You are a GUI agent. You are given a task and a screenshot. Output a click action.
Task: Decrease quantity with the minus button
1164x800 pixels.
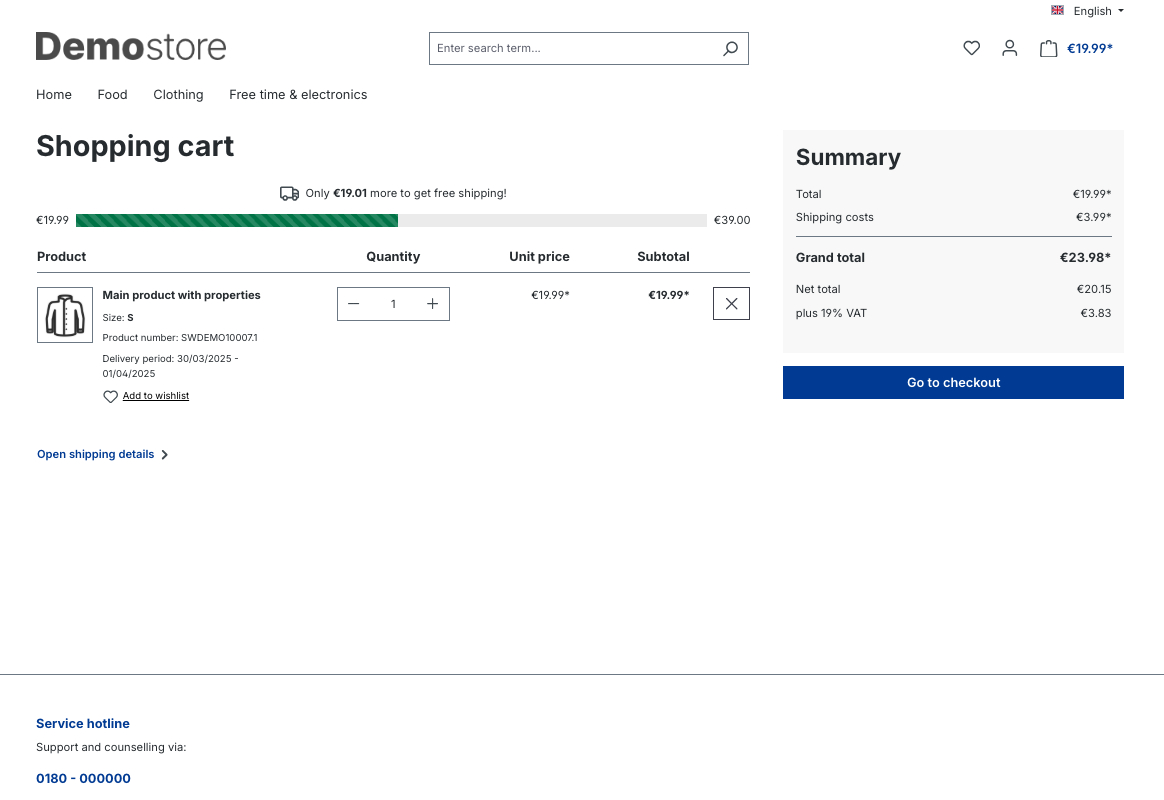tap(353, 304)
